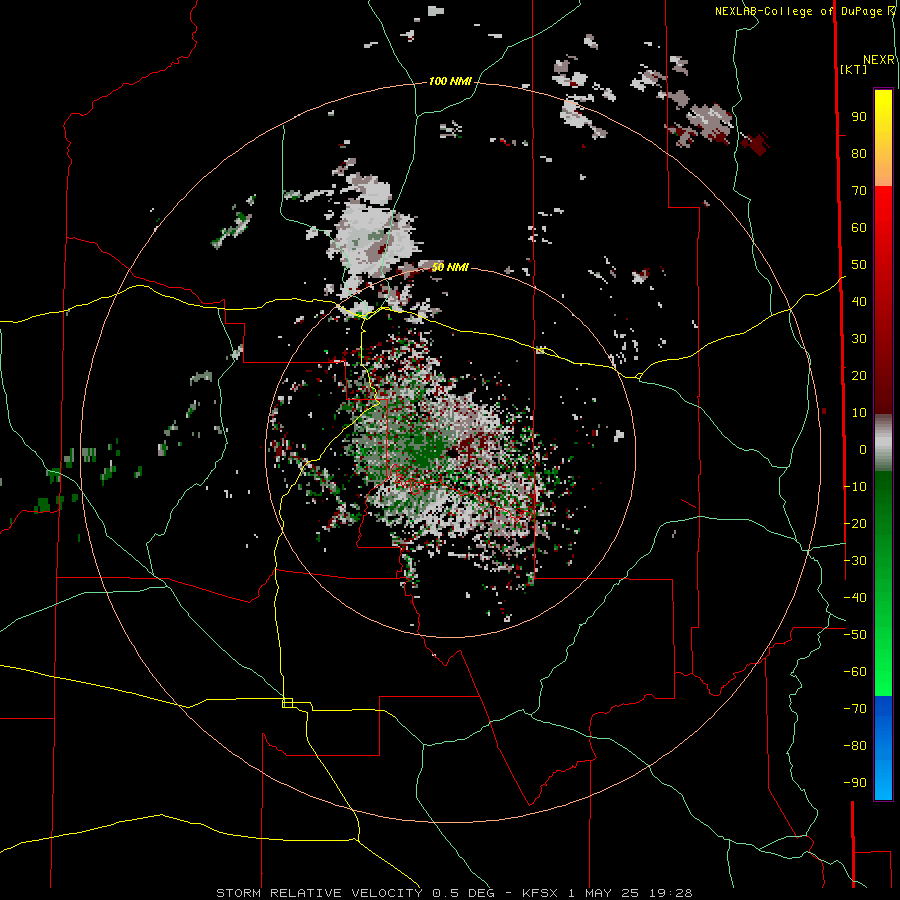The width and height of the screenshot is (900, 900).
Task: Click the -80 scale value
Action: tap(855, 746)
